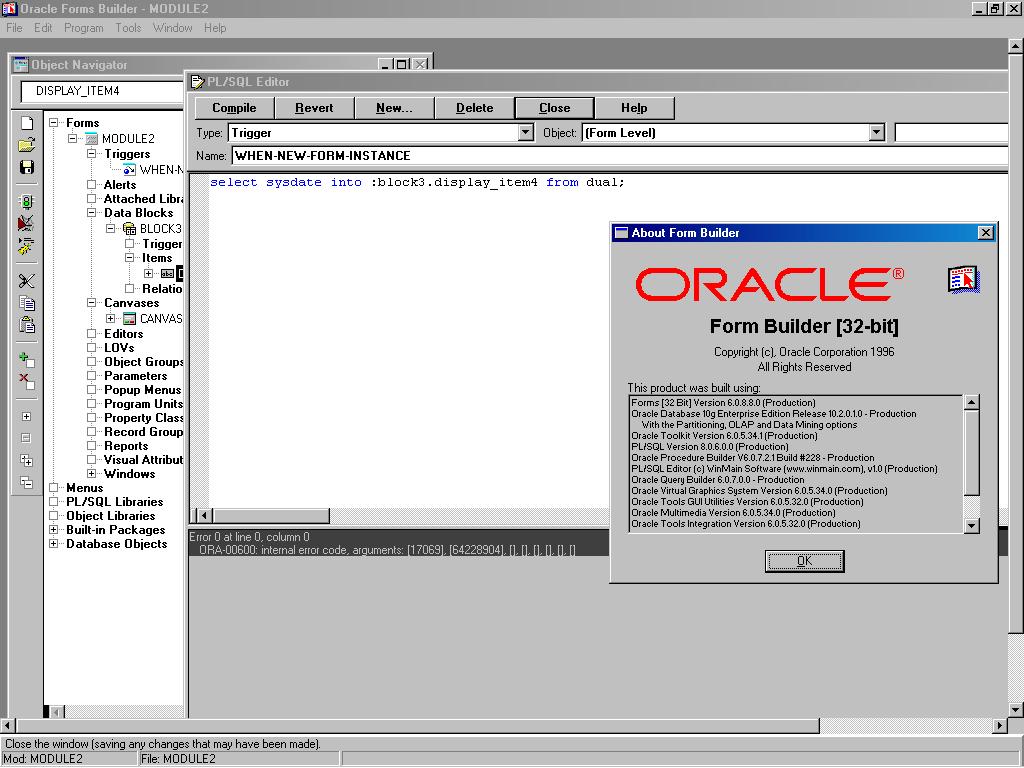Click the About list scroll-down arrow
1024x768 pixels.
coord(971,525)
